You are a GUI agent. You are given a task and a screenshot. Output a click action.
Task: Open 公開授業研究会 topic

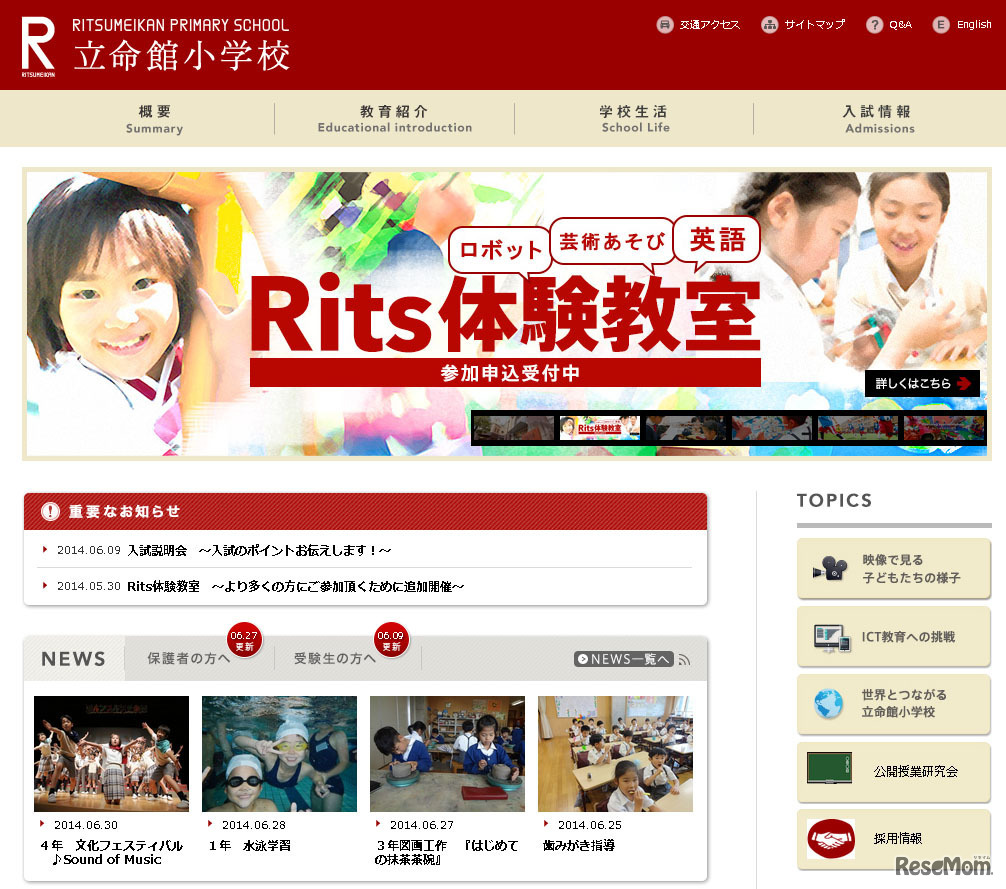(894, 772)
